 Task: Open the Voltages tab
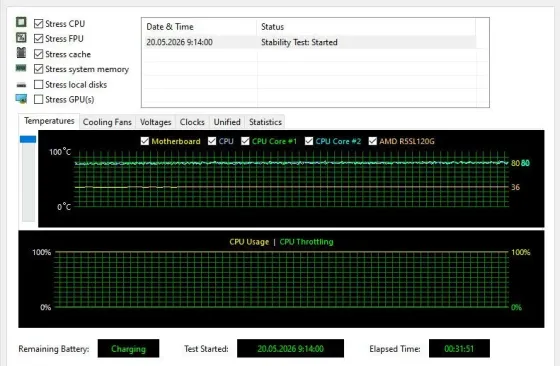click(x=155, y=122)
